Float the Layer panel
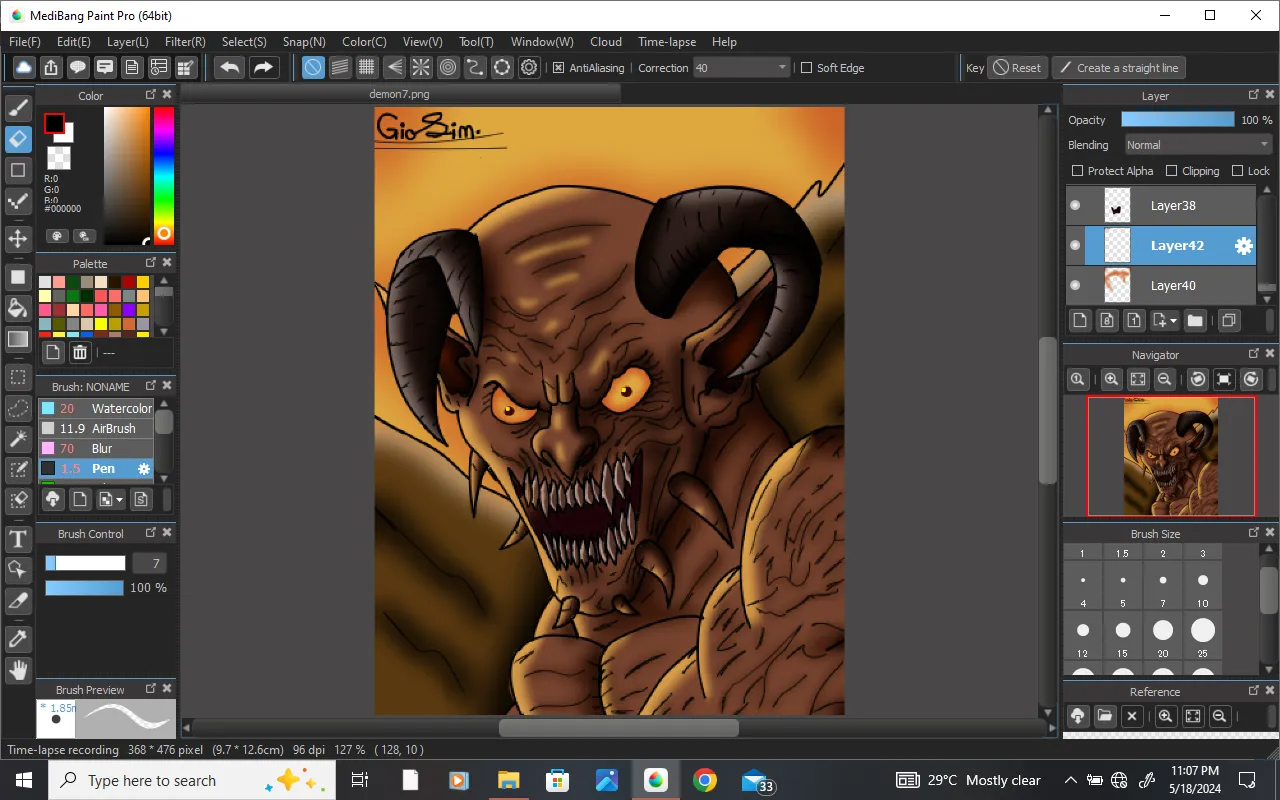 pos(1254,95)
